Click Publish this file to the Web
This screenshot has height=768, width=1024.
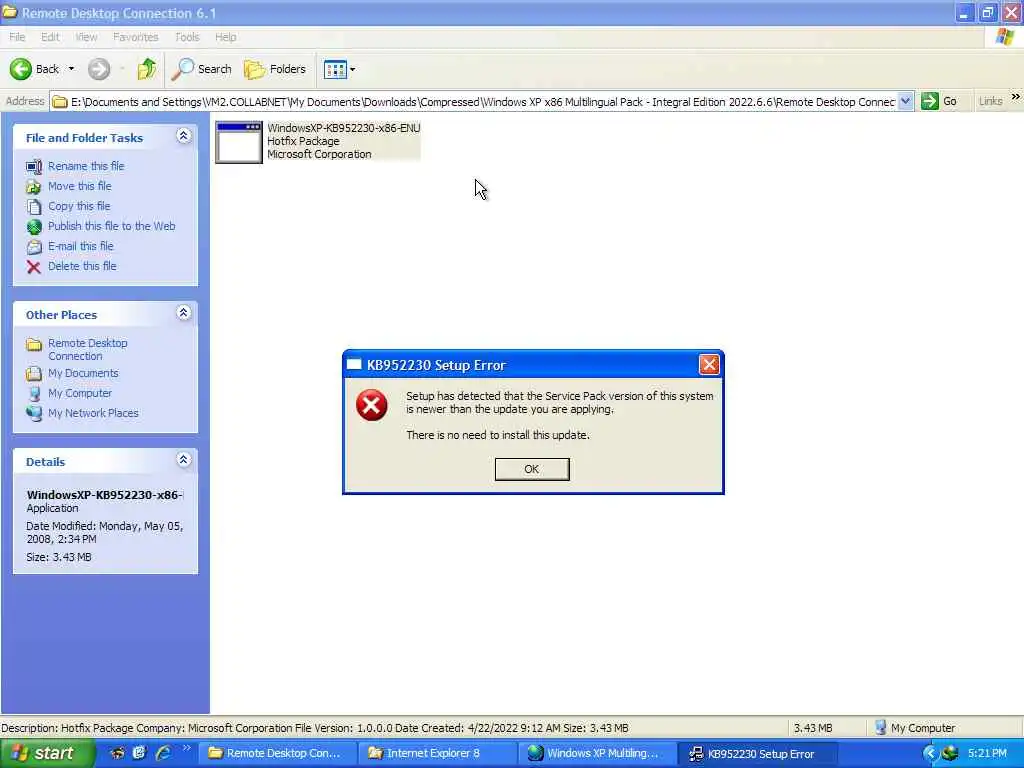pyautogui.click(x=112, y=226)
